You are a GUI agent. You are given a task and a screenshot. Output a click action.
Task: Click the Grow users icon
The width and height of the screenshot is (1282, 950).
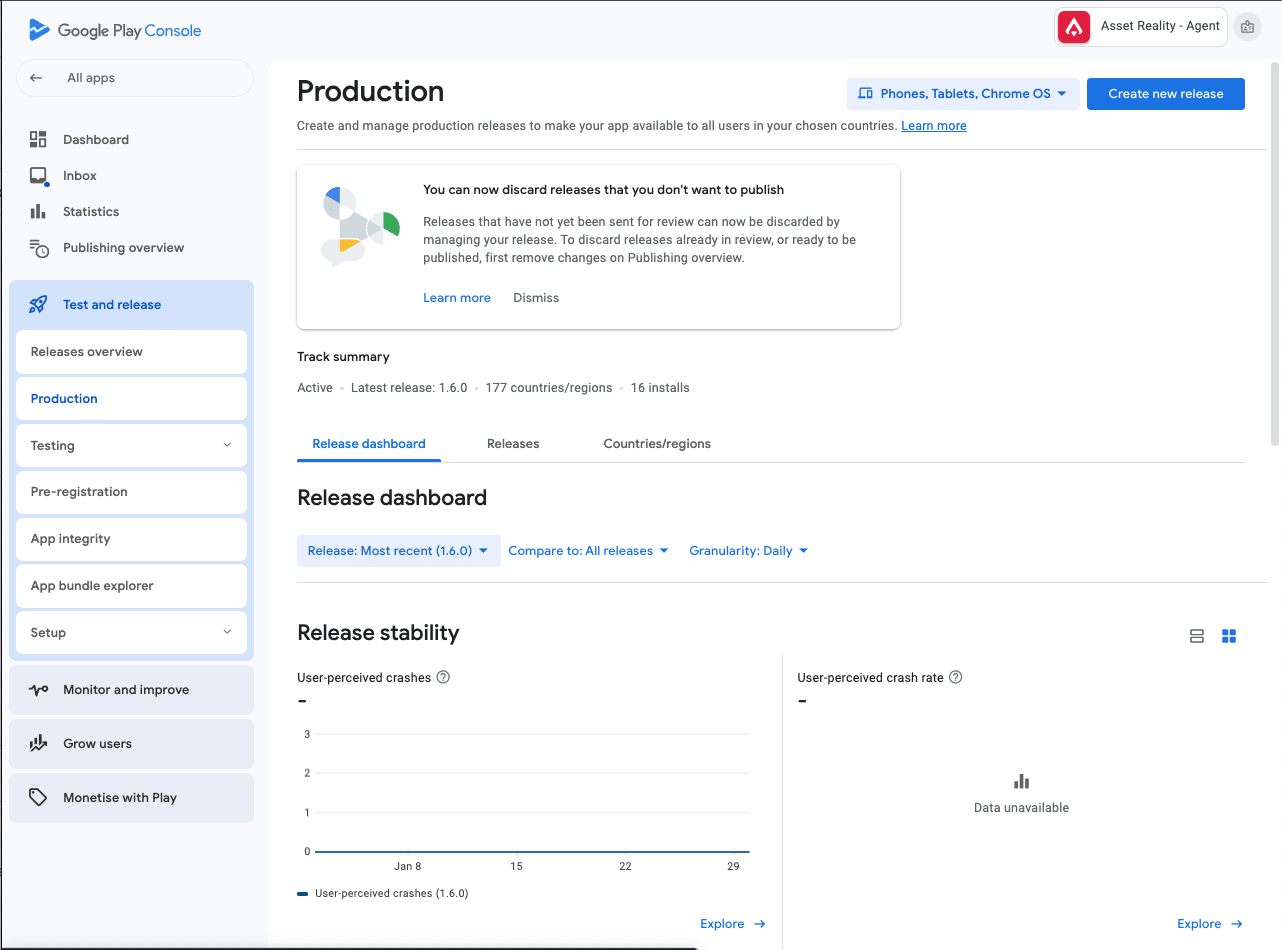pyautogui.click(x=38, y=744)
